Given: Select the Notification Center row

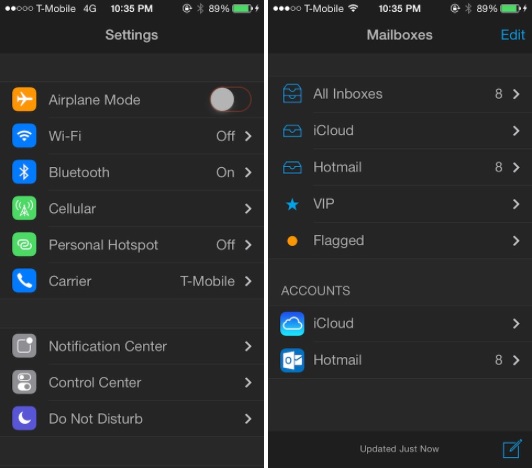Looking at the screenshot, I should point(132,346).
